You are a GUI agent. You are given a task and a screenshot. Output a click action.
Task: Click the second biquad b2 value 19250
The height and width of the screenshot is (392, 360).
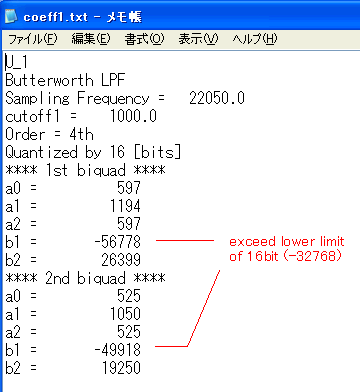point(121,368)
